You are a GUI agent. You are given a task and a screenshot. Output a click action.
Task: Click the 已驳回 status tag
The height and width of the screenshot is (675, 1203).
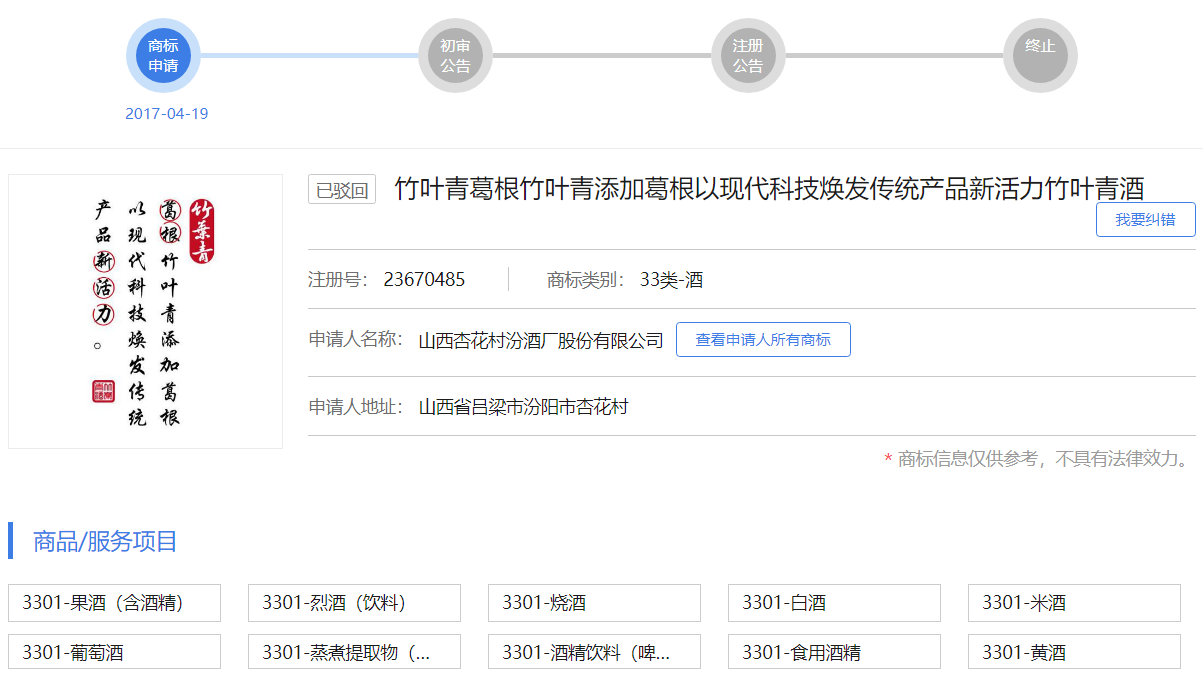pyautogui.click(x=342, y=190)
